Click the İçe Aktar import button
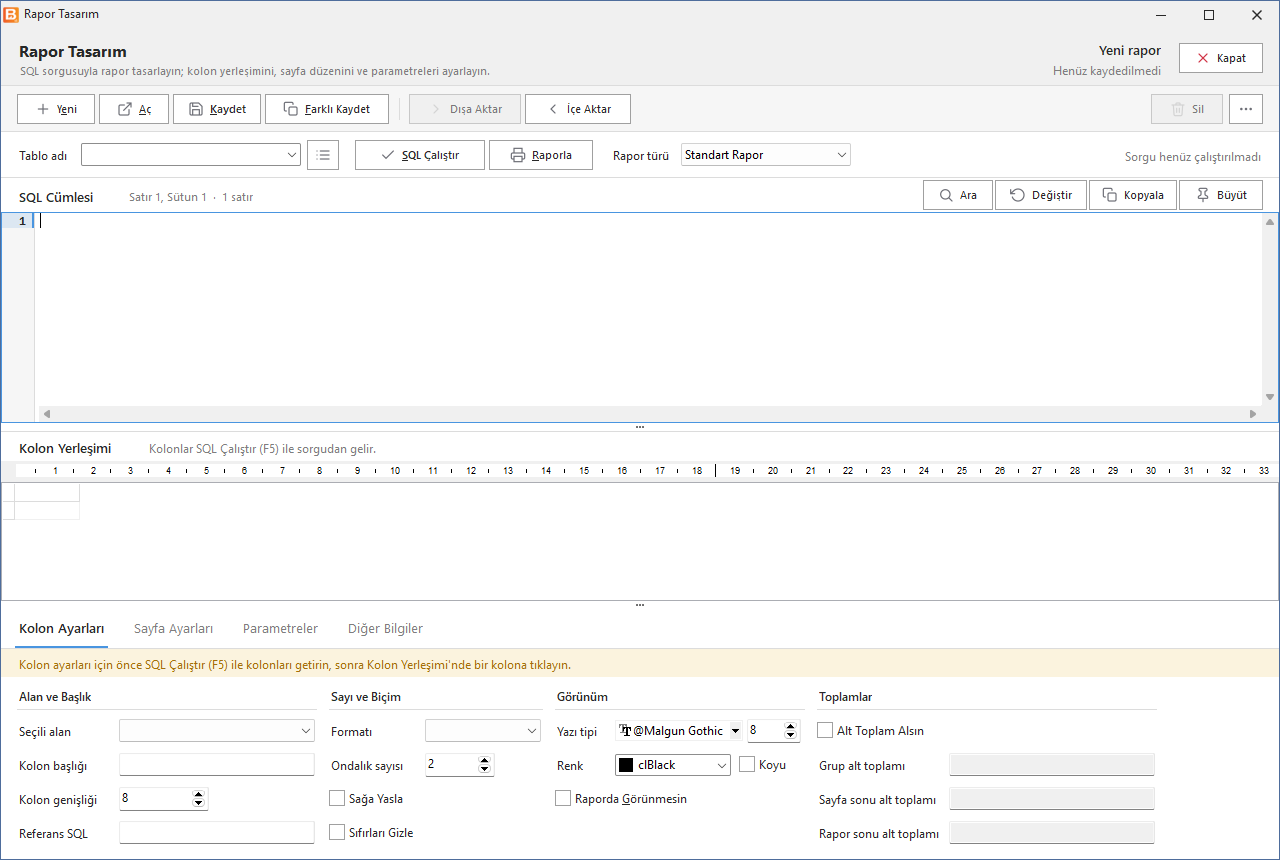Screen dimensions: 1280x860 578,109
